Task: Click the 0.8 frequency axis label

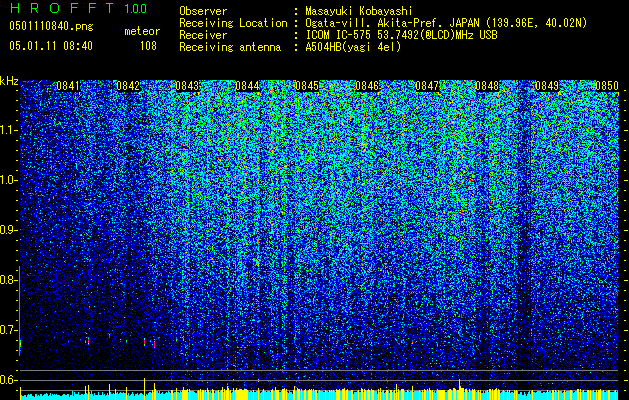Action: [x=9, y=280]
